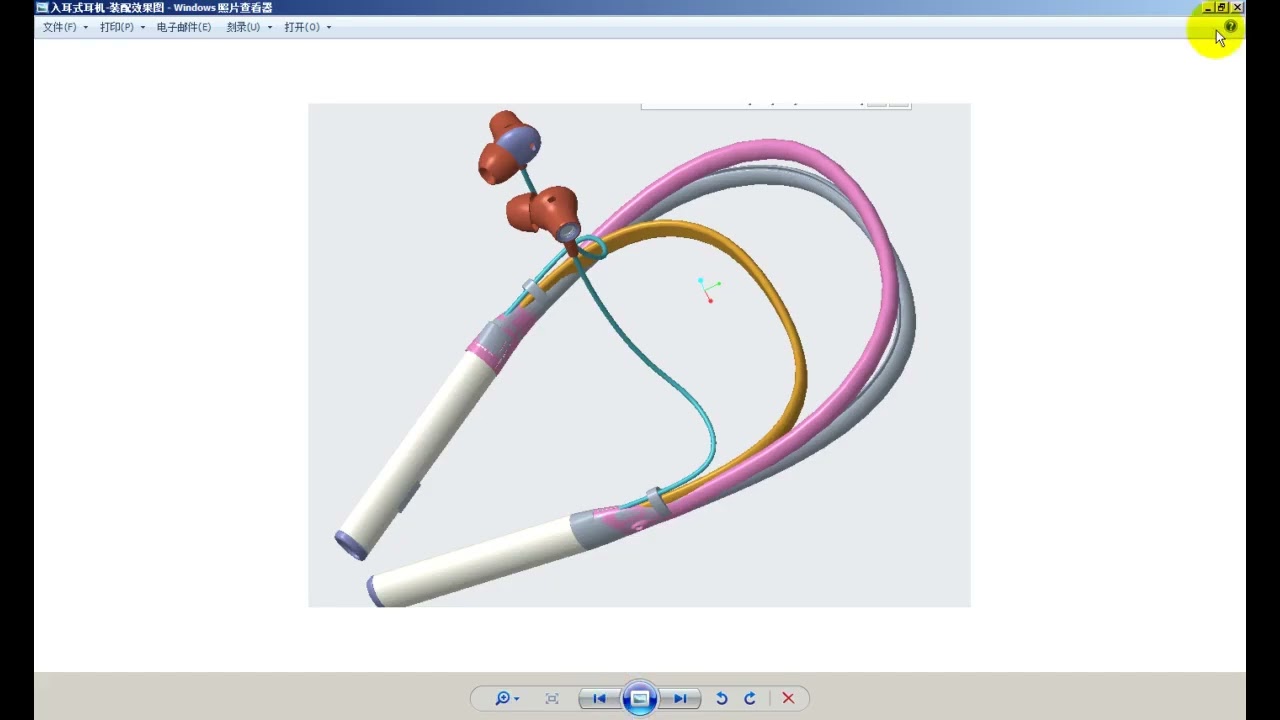Rotate the image clockwise
The height and width of the screenshot is (720, 1280).
(750, 698)
